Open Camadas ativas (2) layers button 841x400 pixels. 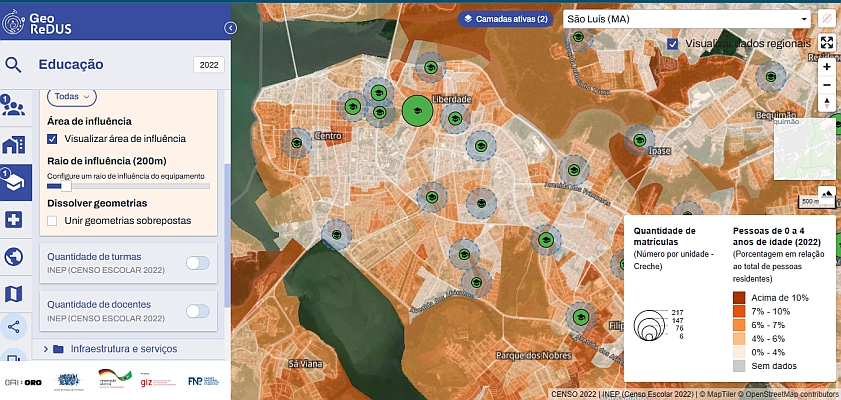point(505,19)
